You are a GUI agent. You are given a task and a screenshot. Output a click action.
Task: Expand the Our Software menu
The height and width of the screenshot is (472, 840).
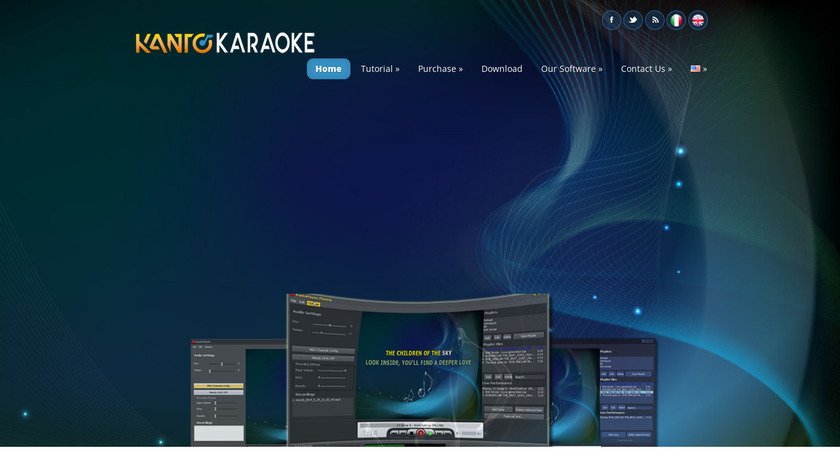(572, 69)
